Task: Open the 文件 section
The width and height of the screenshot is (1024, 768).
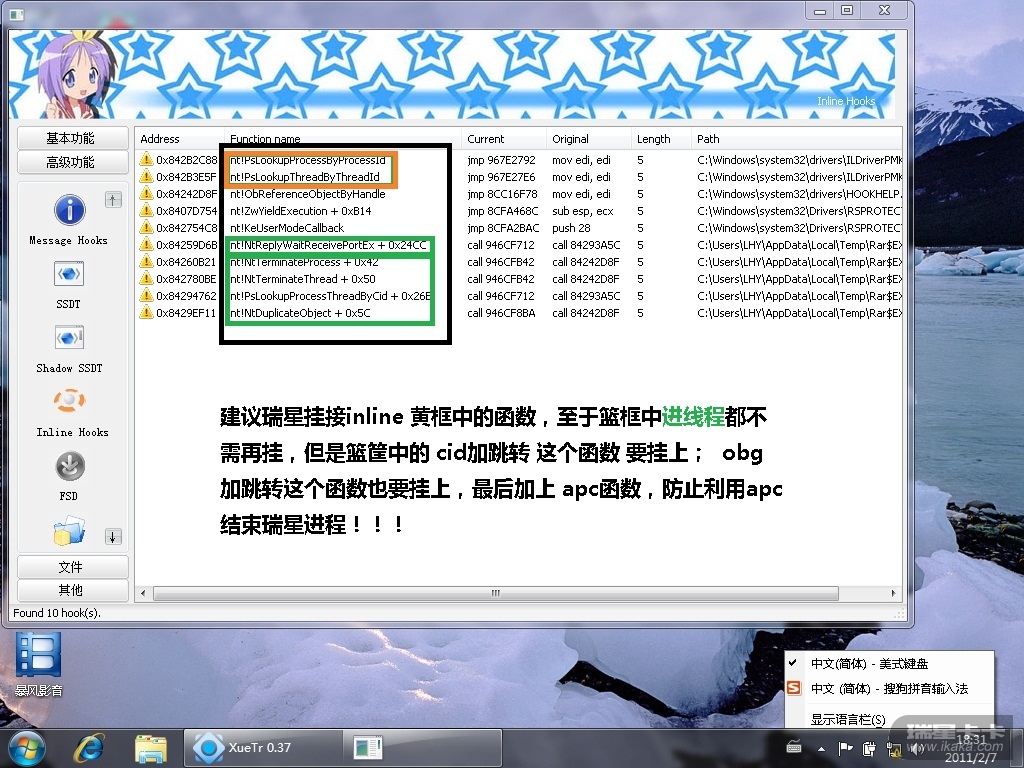Action: coord(72,567)
